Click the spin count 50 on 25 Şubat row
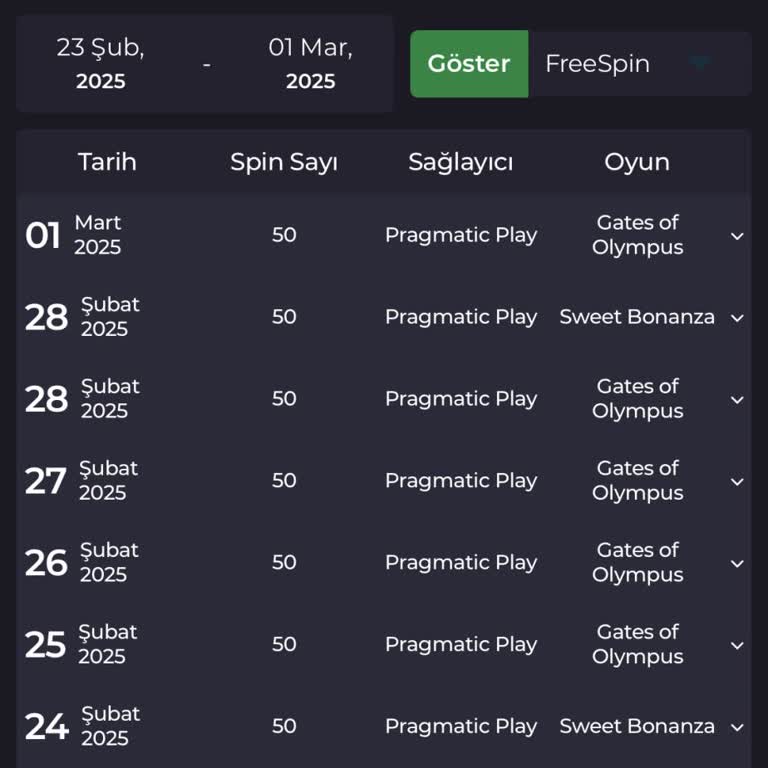Screen dimensions: 768x768 (x=284, y=645)
